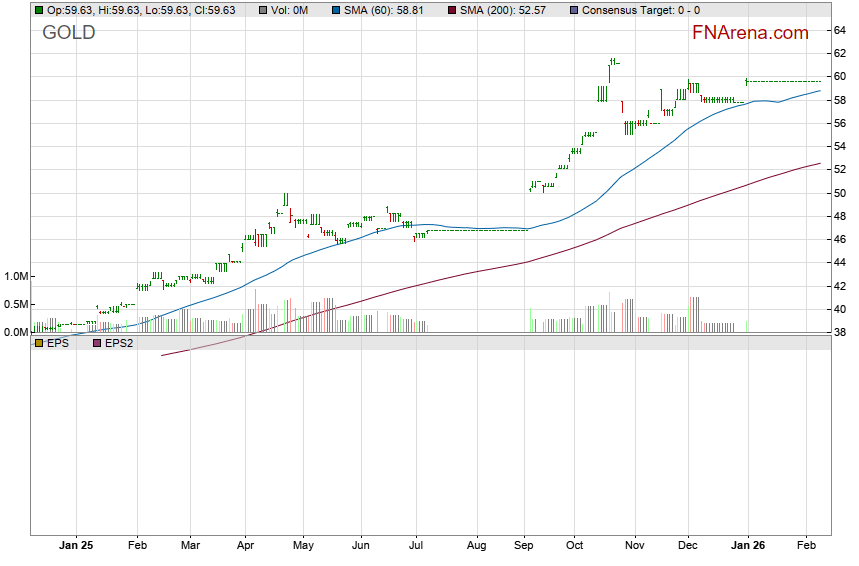Click the GOLD ticker title
The image size is (859, 566).
tap(69, 33)
